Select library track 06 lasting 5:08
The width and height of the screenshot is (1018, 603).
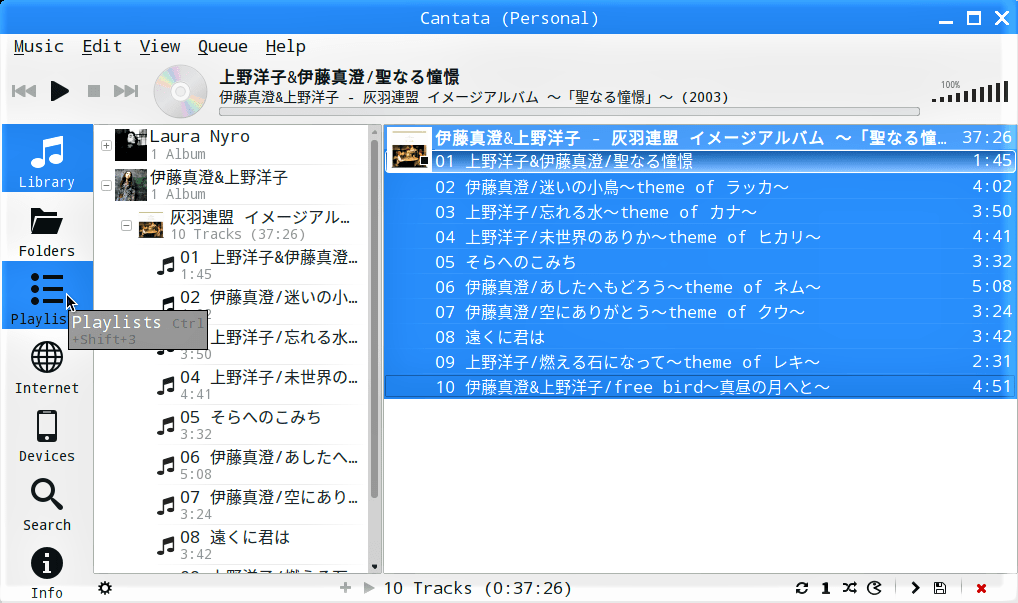[x=260, y=465]
